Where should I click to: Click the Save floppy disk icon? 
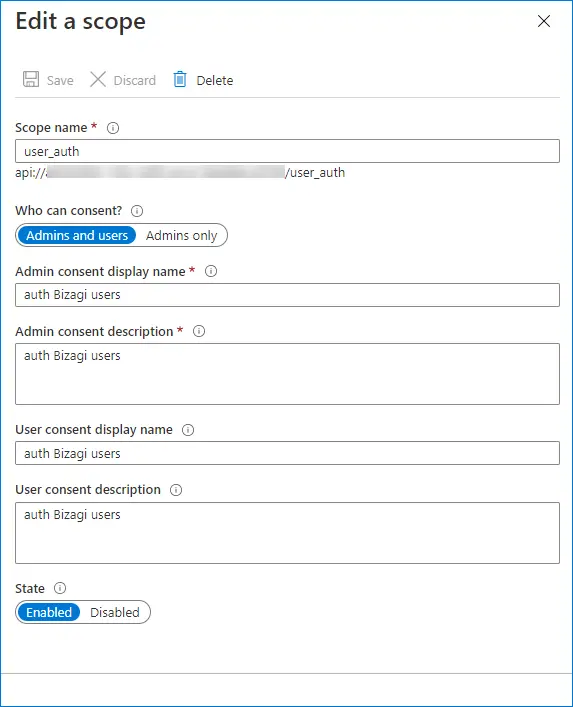31,79
